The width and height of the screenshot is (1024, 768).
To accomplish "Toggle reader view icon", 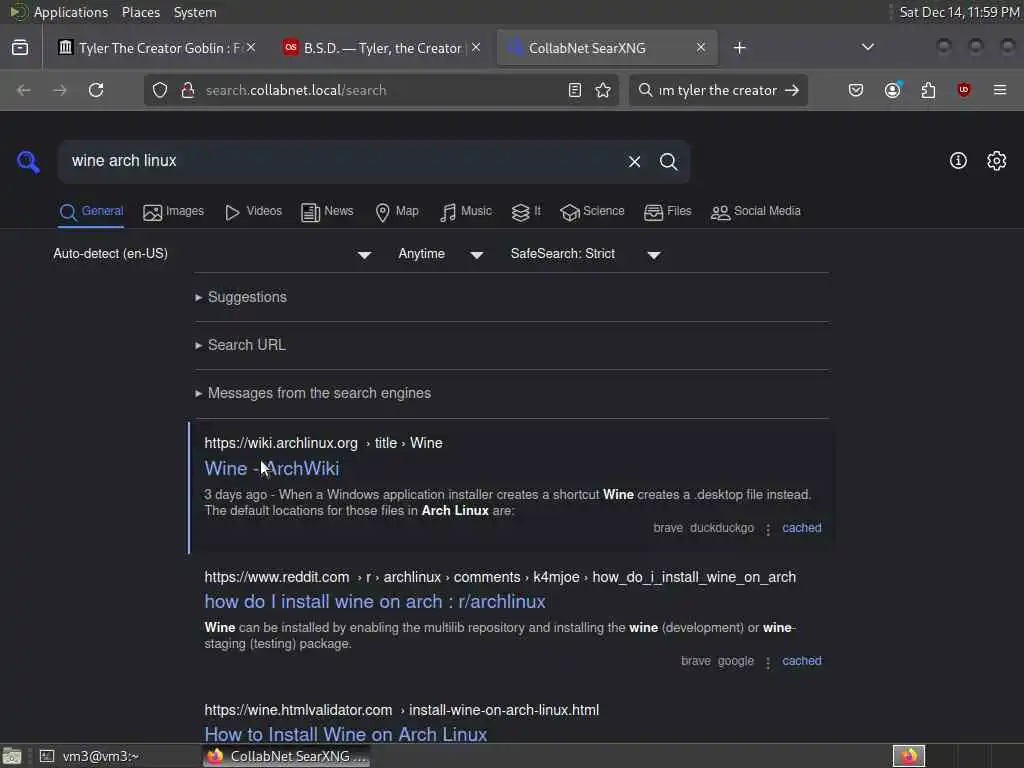I will 575,90.
